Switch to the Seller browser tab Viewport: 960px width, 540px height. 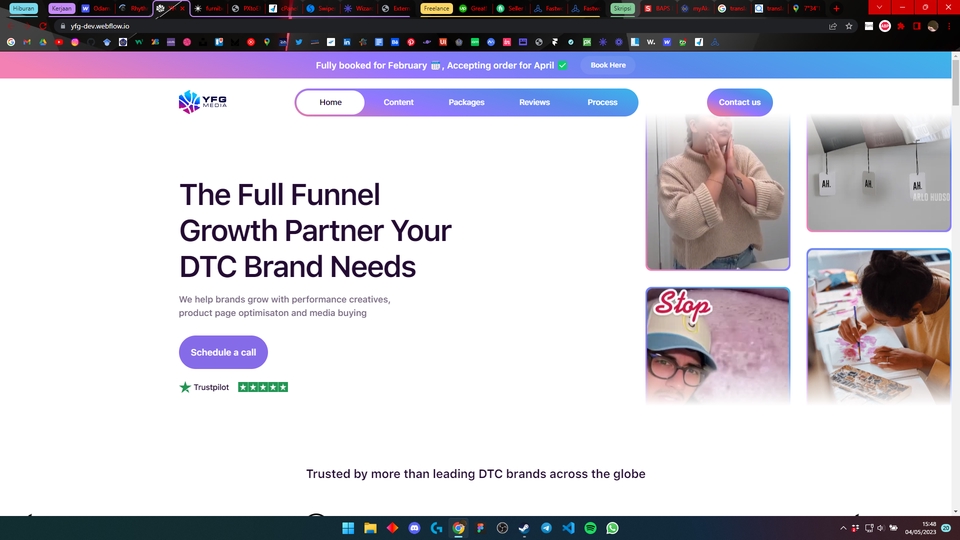[x=511, y=9]
